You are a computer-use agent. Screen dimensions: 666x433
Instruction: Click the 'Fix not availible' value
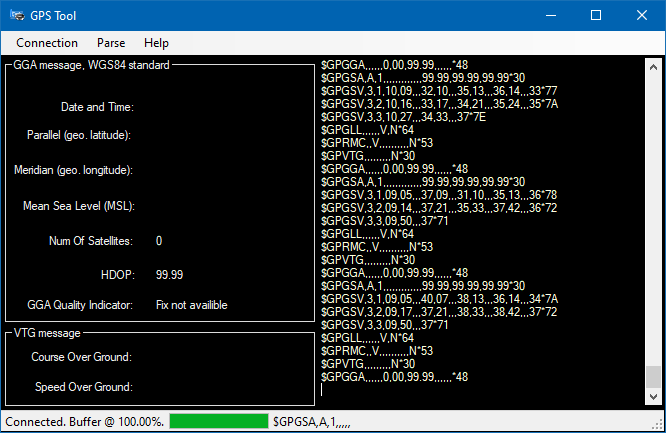point(192,305)
